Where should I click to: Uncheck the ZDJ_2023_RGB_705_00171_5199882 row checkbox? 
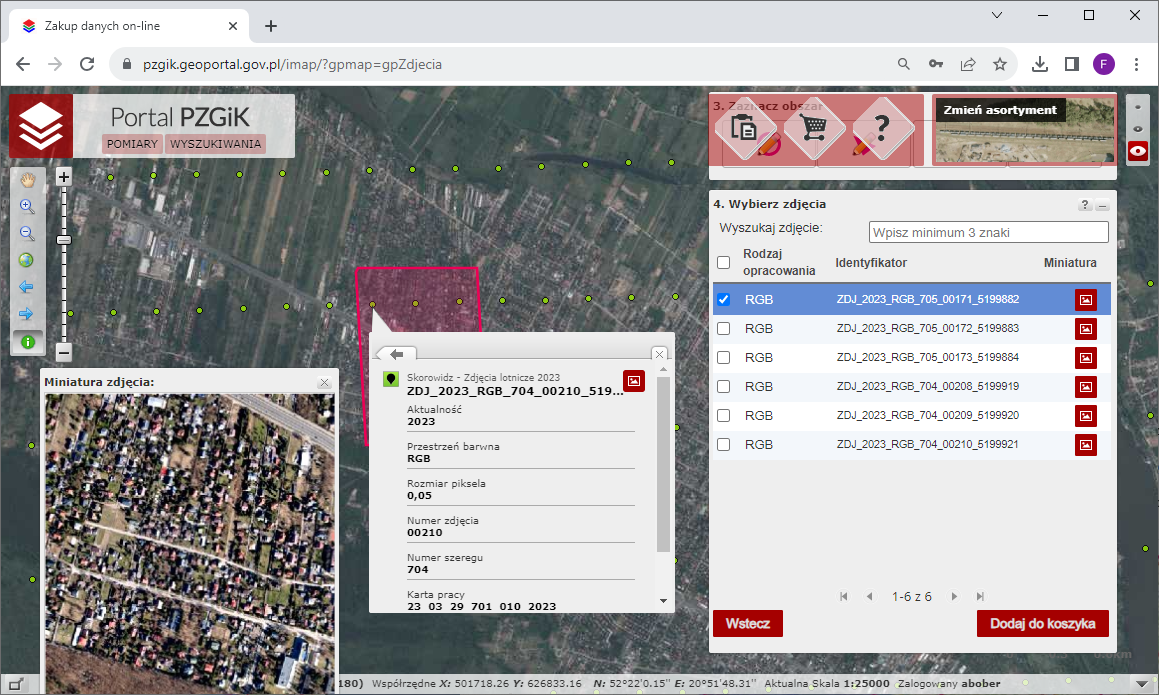point(724,299)
